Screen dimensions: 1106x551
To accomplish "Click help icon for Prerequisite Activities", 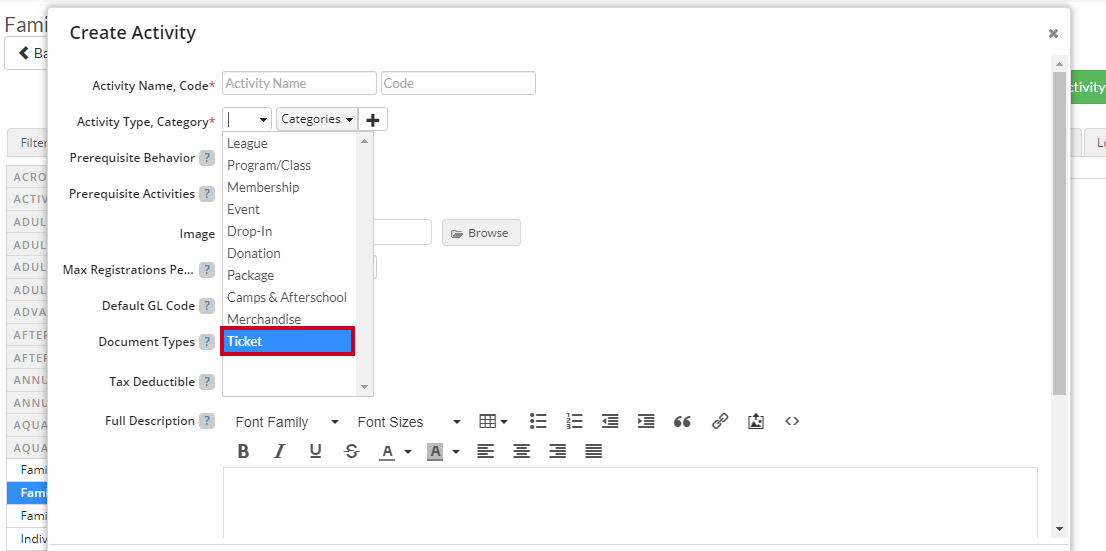I will [x=207, y=193].
